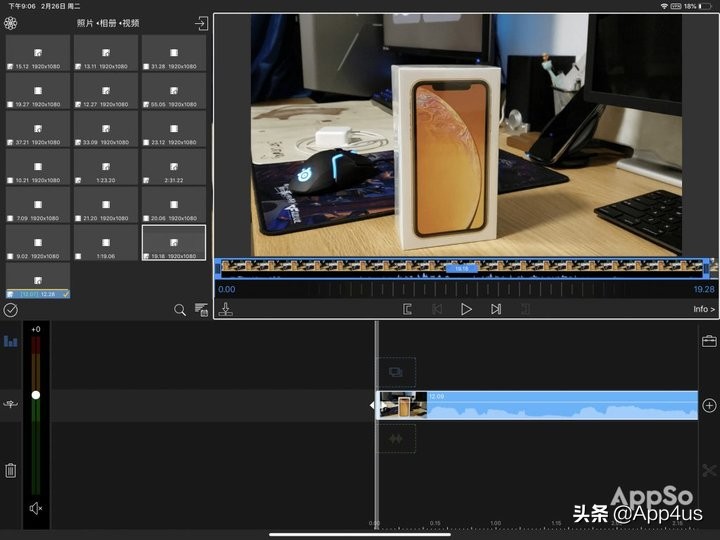This screenshot has width=720, height=540.
Task: Tap the transition placeholder icon below the clip
Action: click(x=396, y=439)
